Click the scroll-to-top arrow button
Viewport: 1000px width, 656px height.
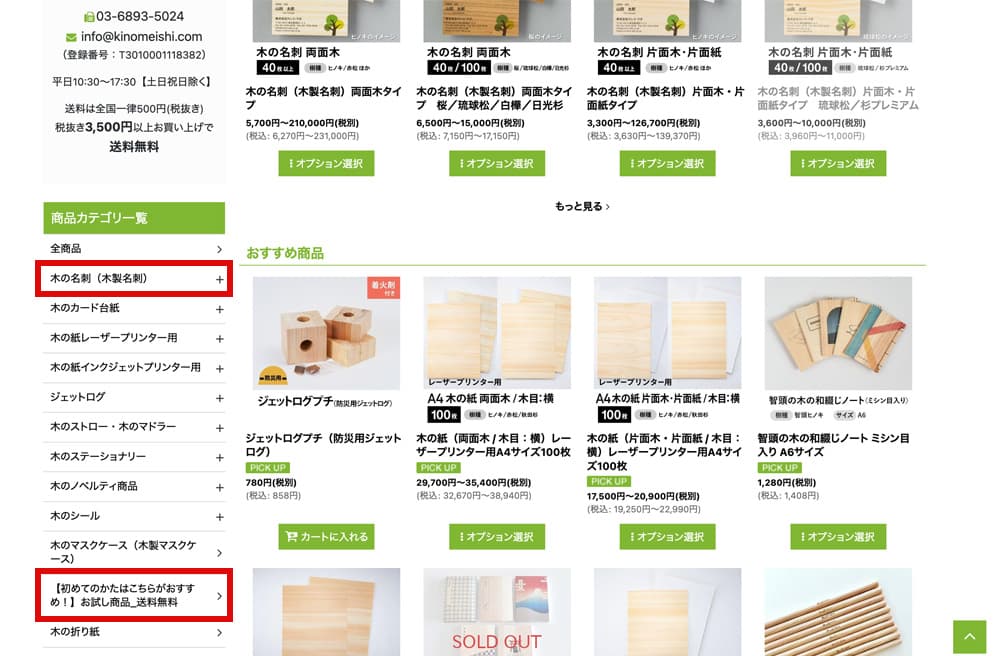click(969, 636)
